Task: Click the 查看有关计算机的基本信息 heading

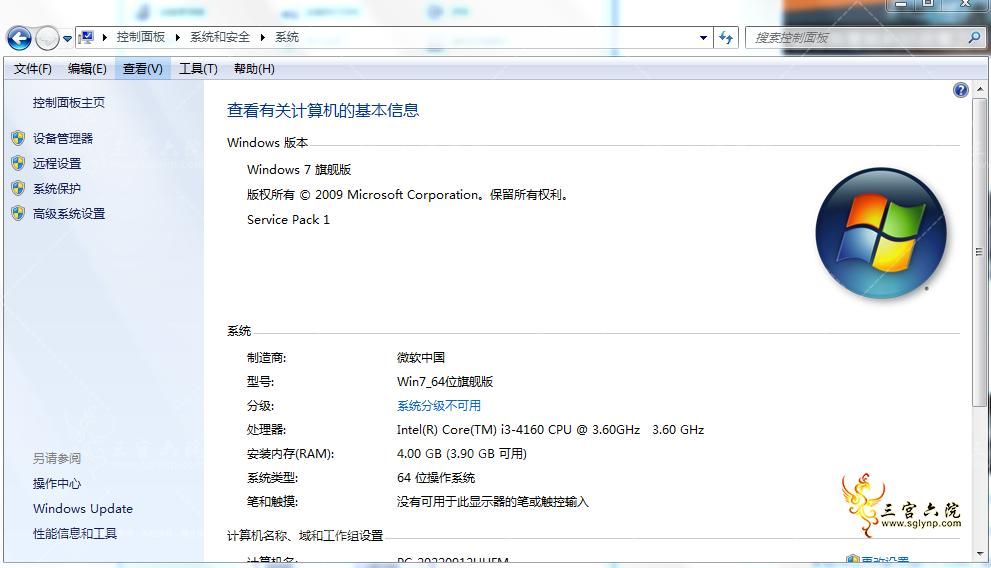Action: [x=323, y=111]
